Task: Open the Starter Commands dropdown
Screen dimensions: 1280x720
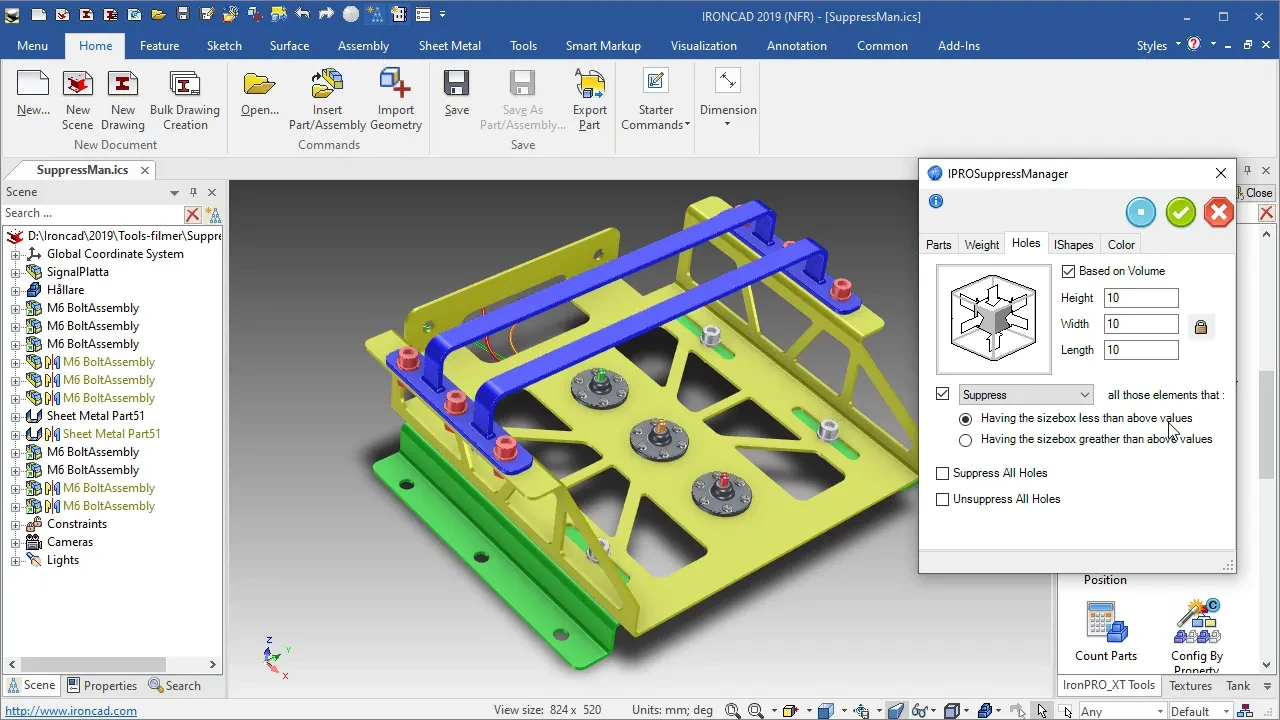Action: [x=656, y=100]
